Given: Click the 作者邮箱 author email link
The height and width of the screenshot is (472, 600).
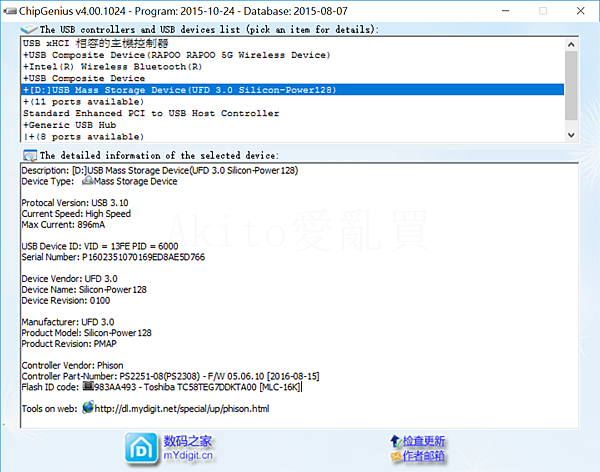Looking at the screenshot, I should click(424, 456).
